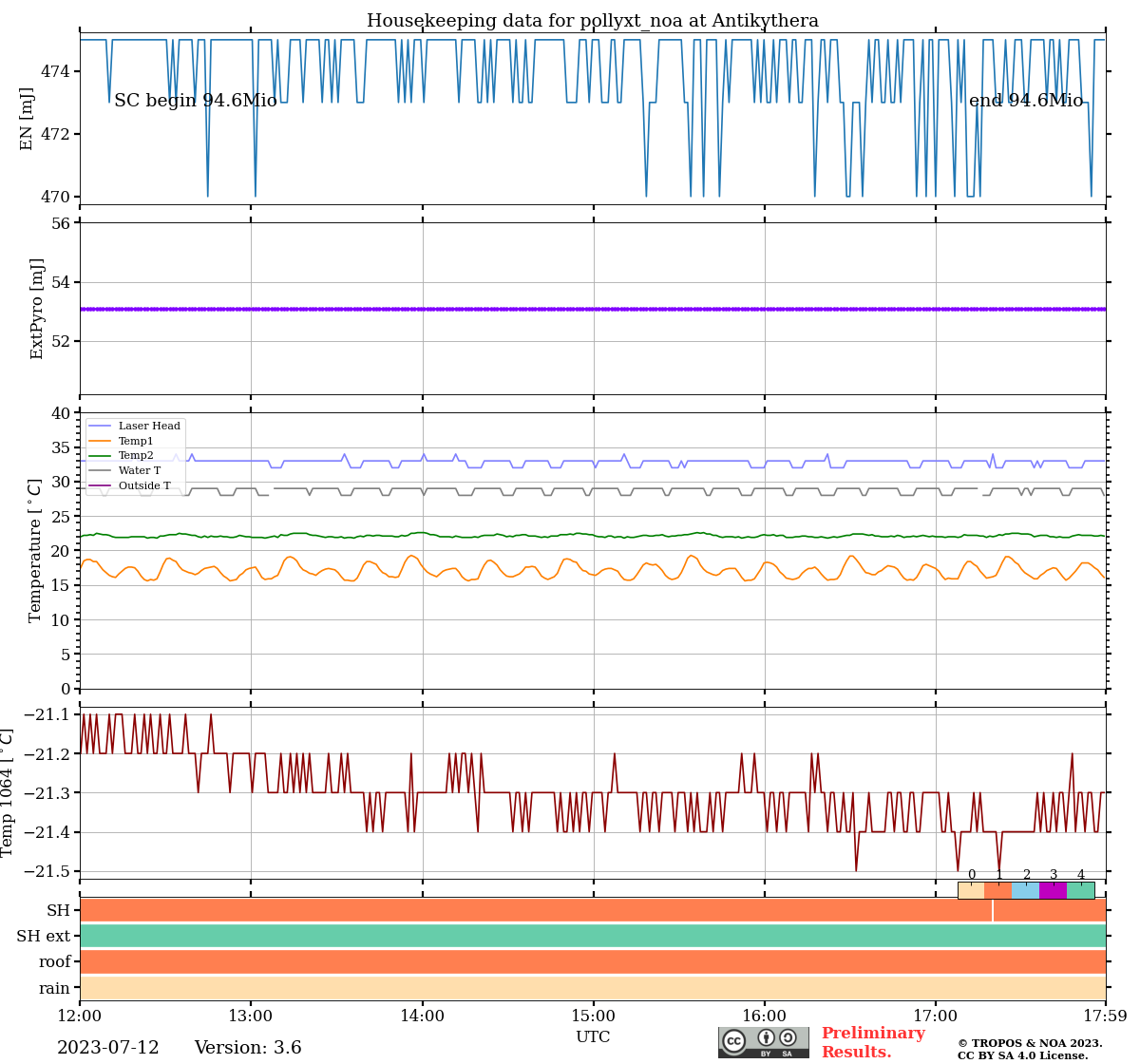Select color legend swatch 0 (beige)
Image resolution: width=1140 pixels, height=1064 pixels.
click(971, 890)
